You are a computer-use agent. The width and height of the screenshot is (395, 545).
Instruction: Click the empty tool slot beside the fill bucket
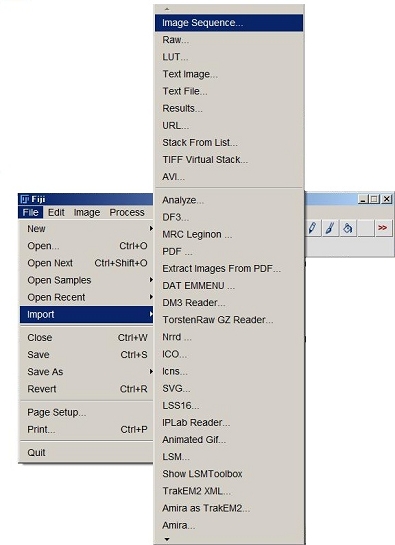pos(365,228)
